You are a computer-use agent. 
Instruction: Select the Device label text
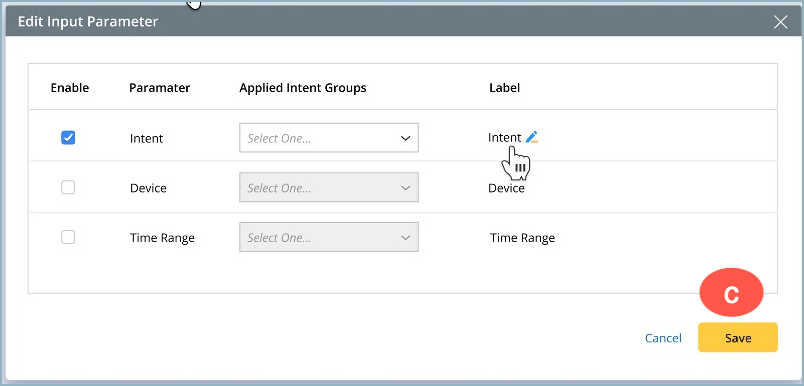point(506,188)
